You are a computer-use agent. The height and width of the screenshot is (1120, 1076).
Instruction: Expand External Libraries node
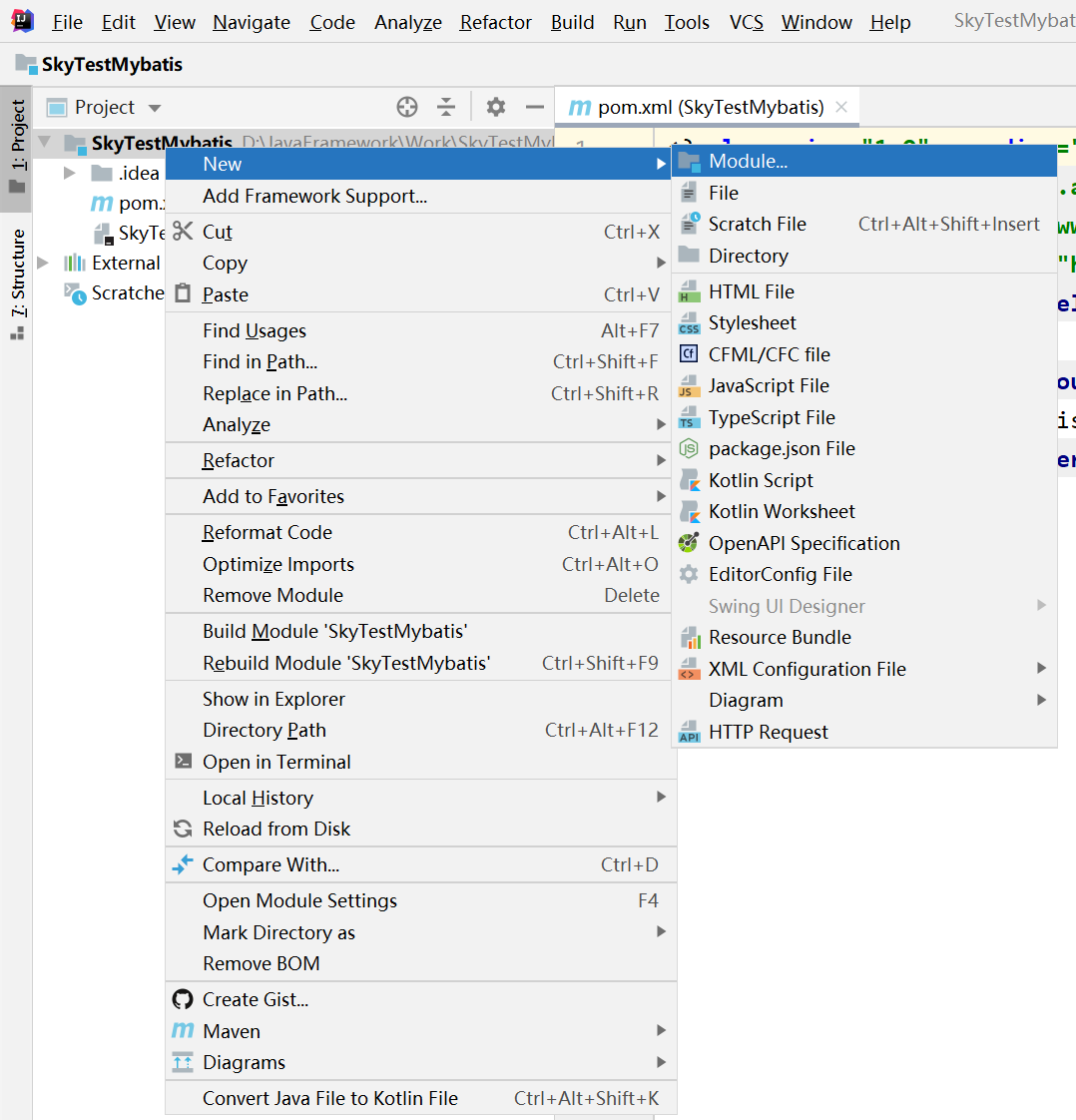tap(43, 263)
